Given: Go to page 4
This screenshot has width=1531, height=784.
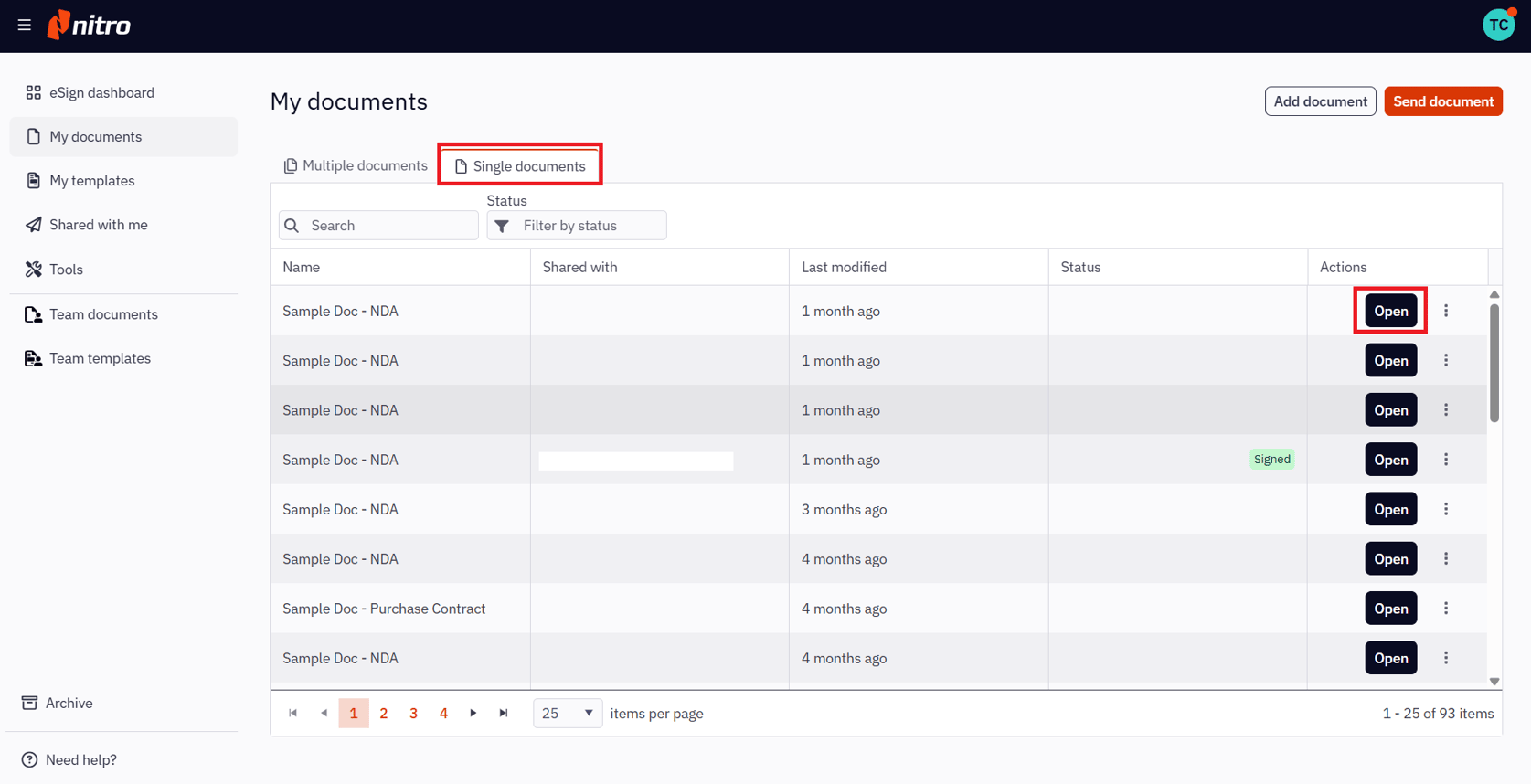Looking at the screenshot, I should pos(443,713).
